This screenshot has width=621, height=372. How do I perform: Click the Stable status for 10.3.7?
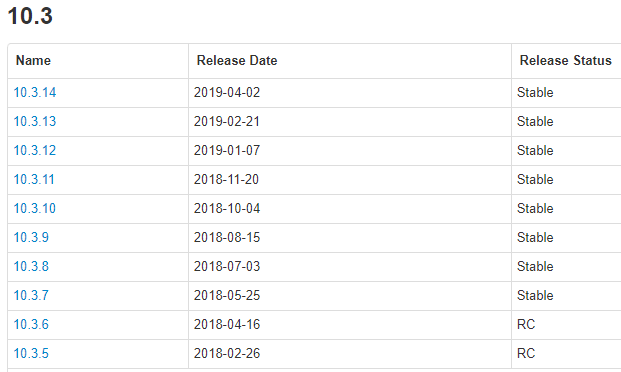535,295
